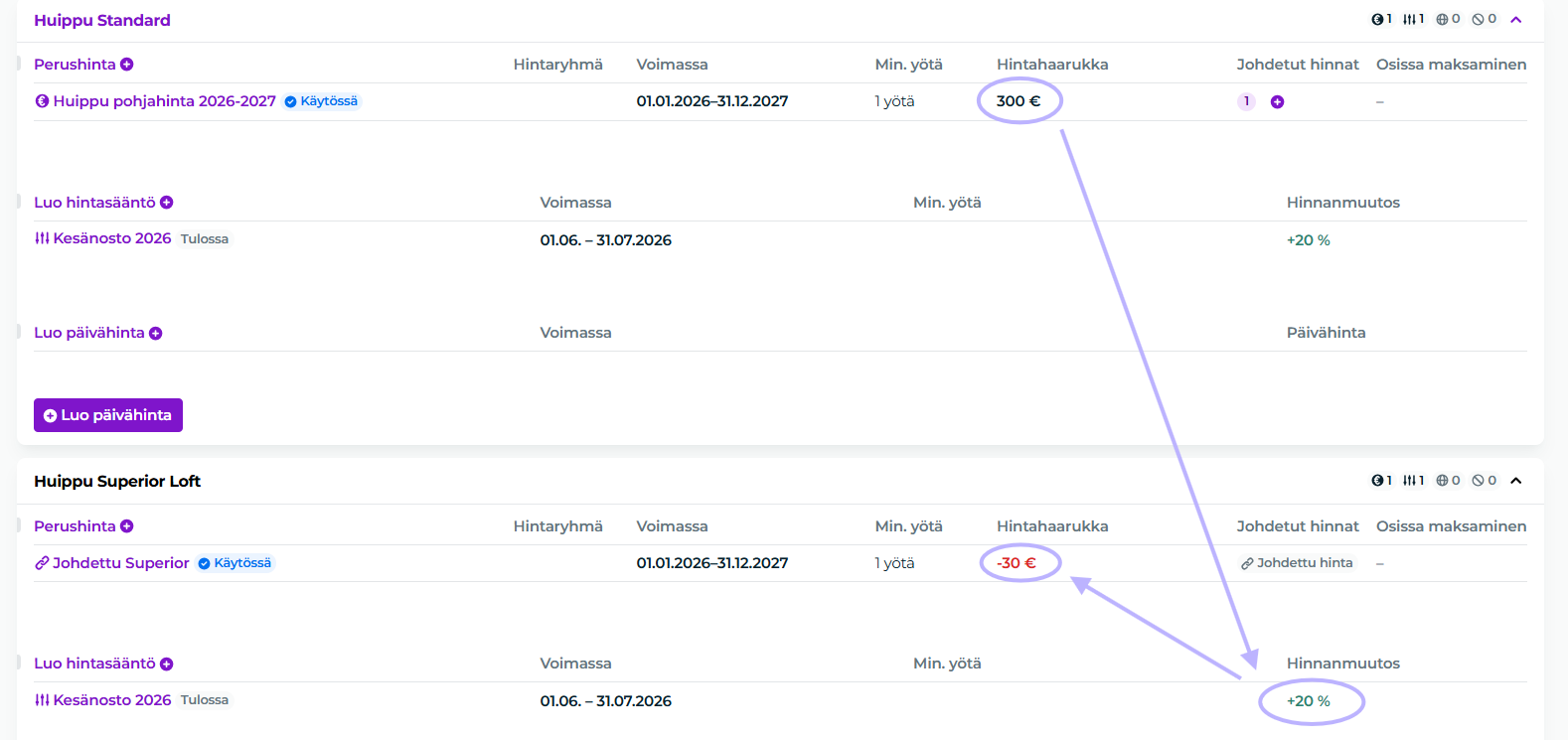
Task: Click the globe counter badge in the Huippu Superior Loft header
Action: [1448, 481]
